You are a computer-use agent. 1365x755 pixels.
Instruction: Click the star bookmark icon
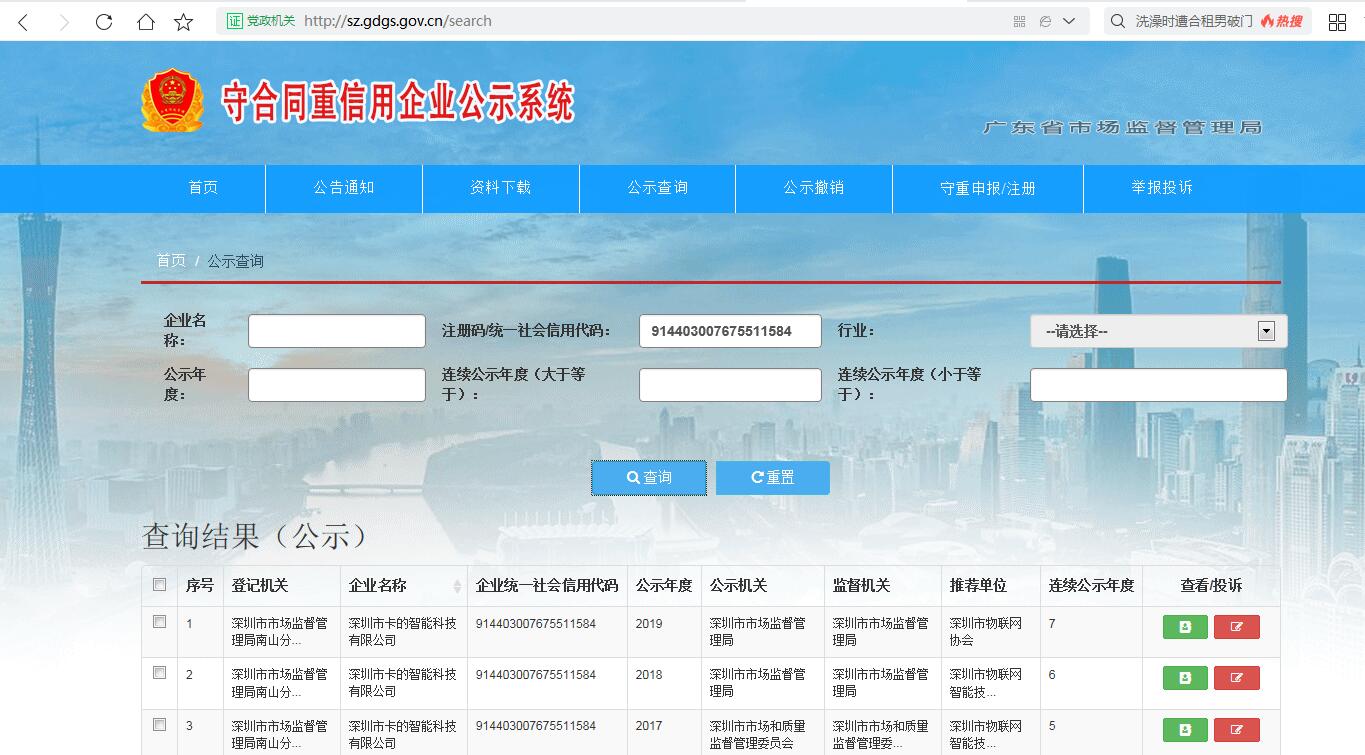pos(183,20)
